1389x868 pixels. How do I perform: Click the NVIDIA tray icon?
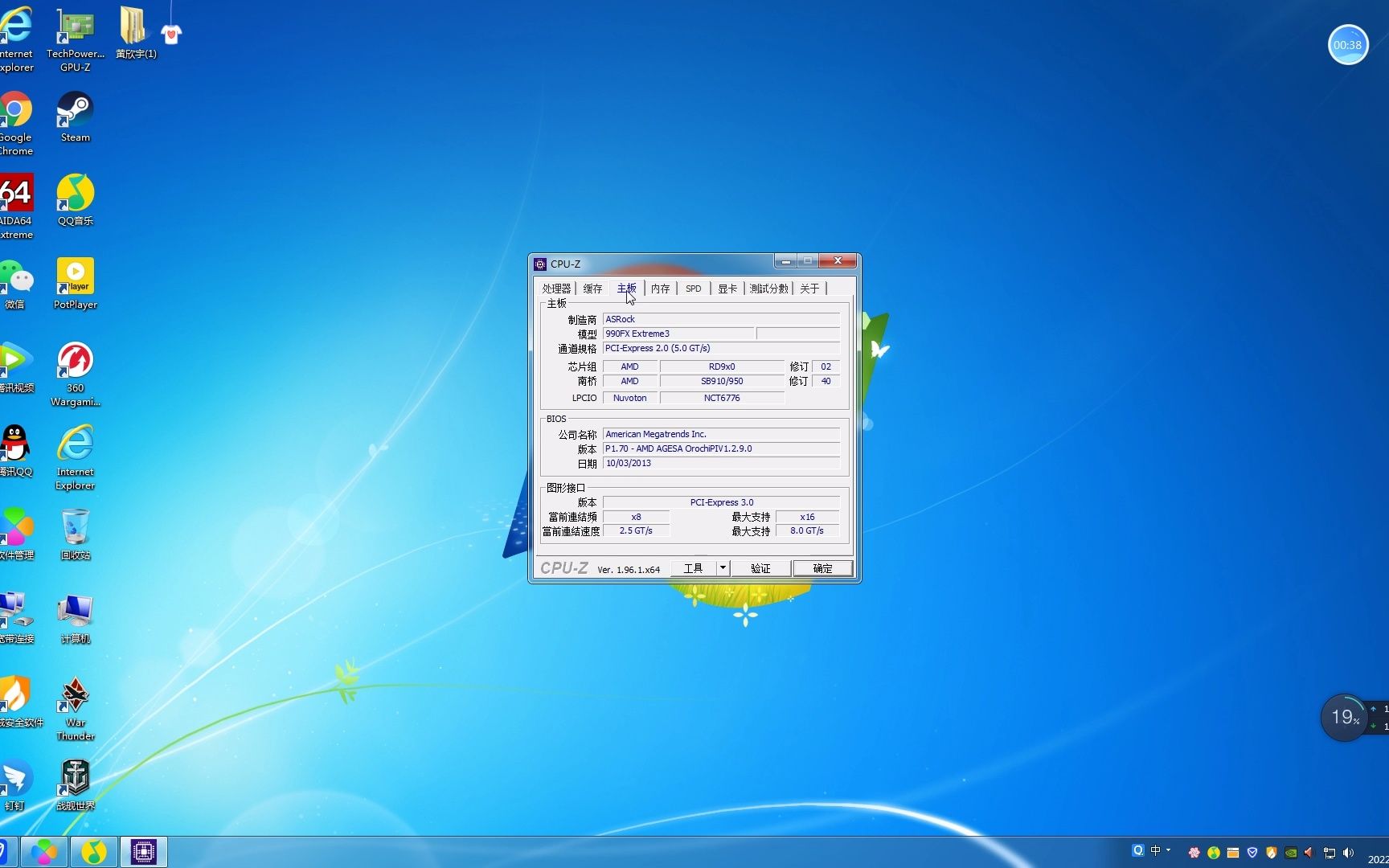pos(1291,853)
